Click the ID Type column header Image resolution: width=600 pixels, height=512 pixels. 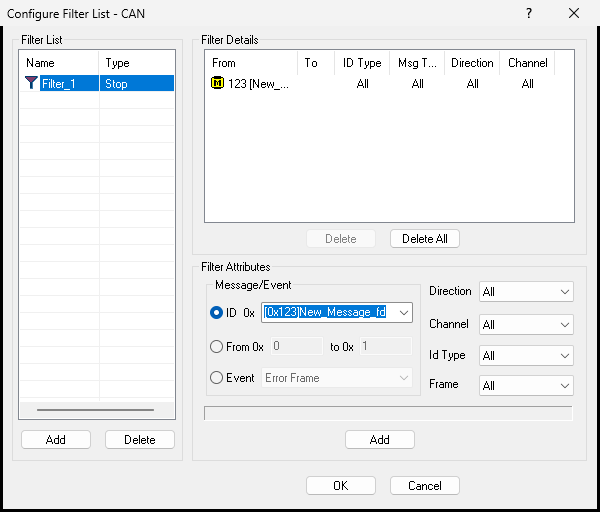coord(362,63)
